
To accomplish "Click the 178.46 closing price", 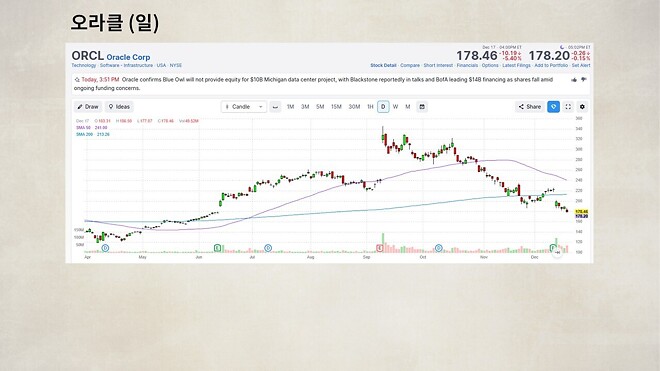I will click(x=477, y=56).
